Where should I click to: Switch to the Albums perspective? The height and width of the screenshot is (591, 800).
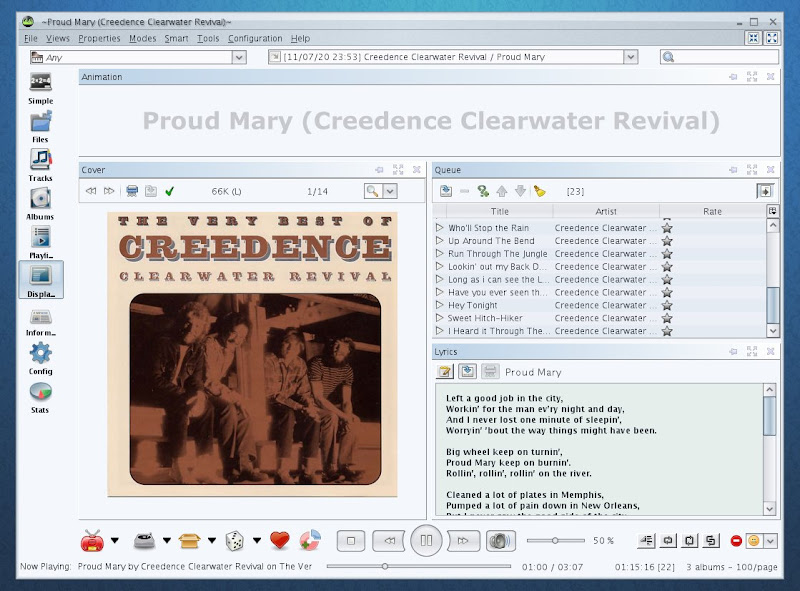pyautogui.click(x=40, y=204)
